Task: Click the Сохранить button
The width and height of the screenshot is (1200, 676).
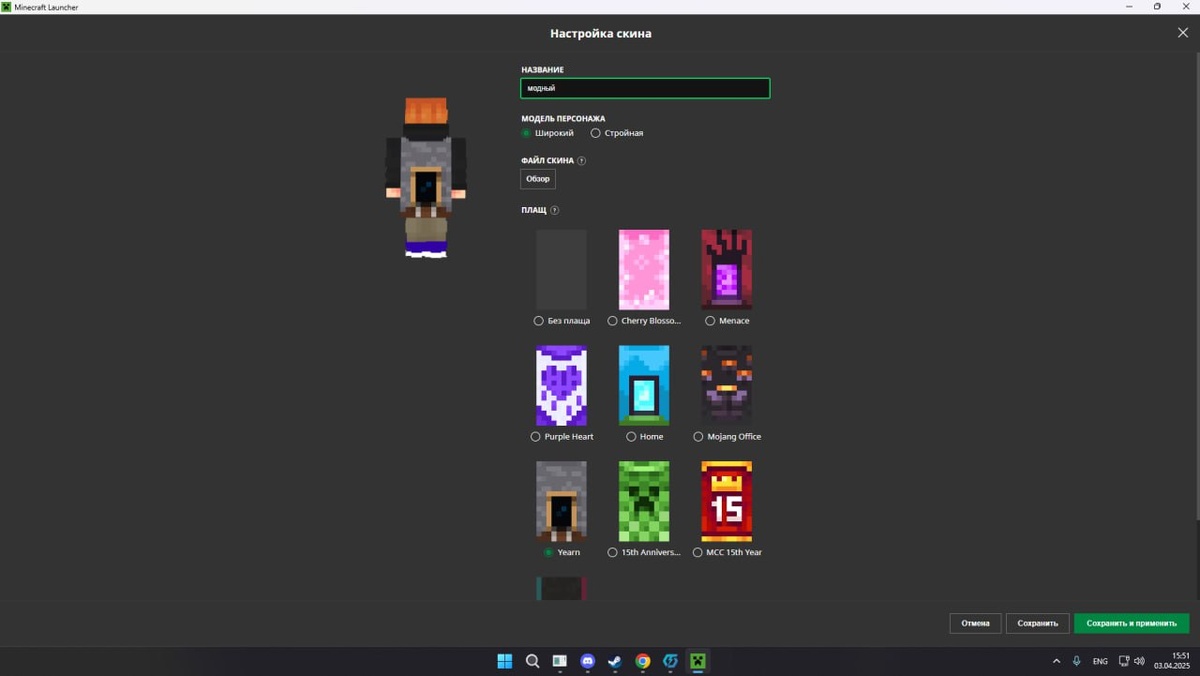Action: [1037, 623]
